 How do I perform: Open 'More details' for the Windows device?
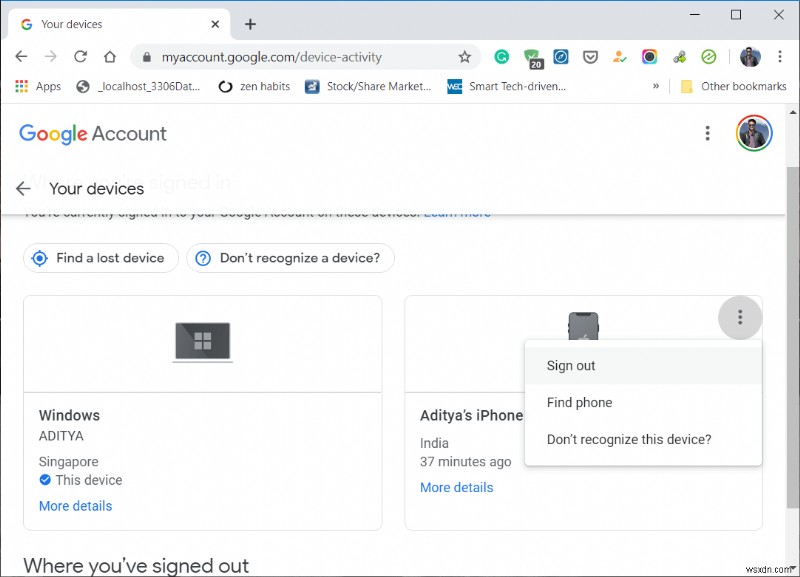pos(75,506)
